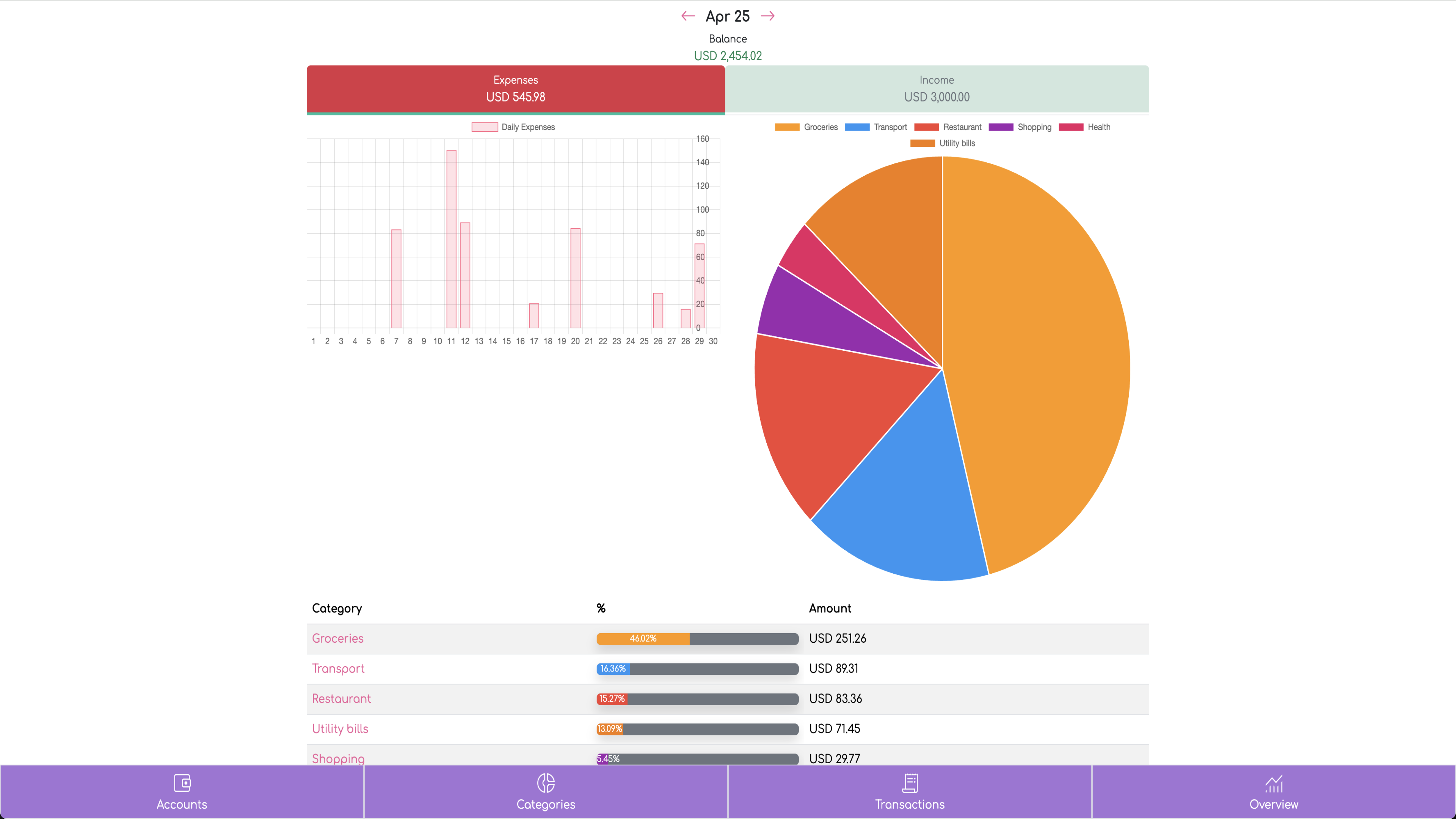The width and height of the screenshot is (1456, 819).
Task: Toggle Health legend color swatch
Action: pyautogui.click(x=1071, y=127)
